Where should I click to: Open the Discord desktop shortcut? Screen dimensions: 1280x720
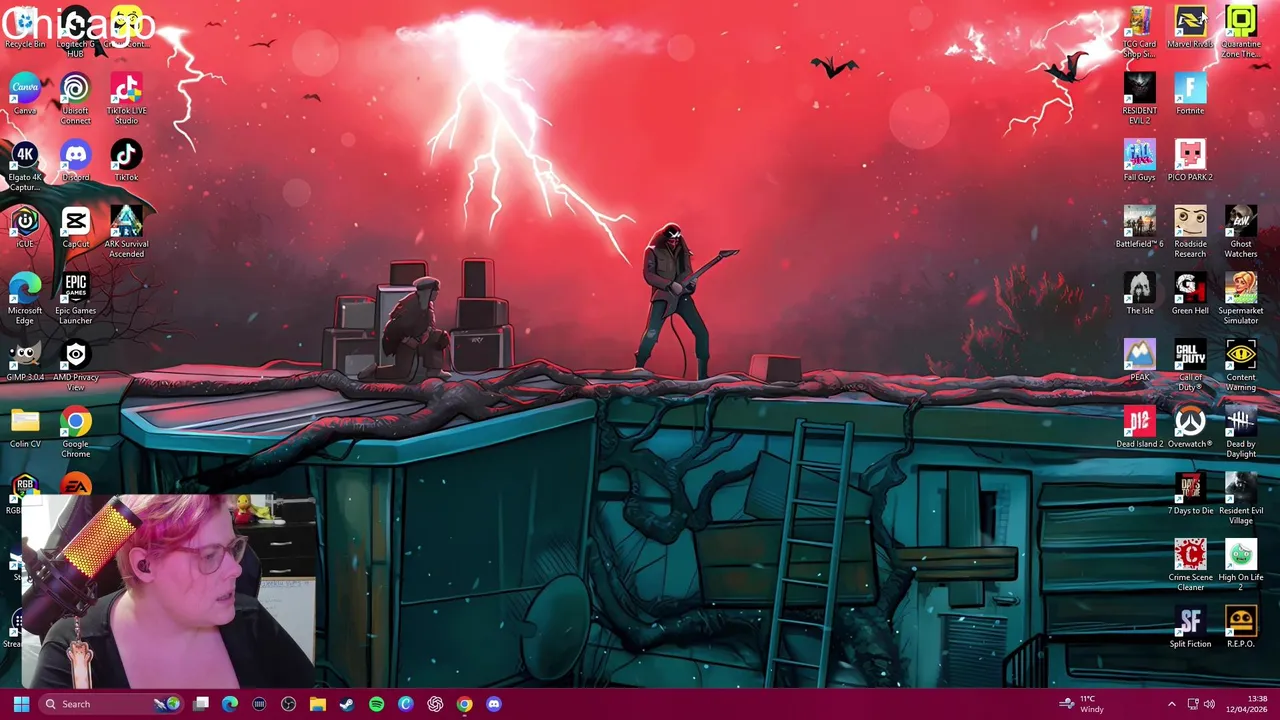tap(75, 160)
